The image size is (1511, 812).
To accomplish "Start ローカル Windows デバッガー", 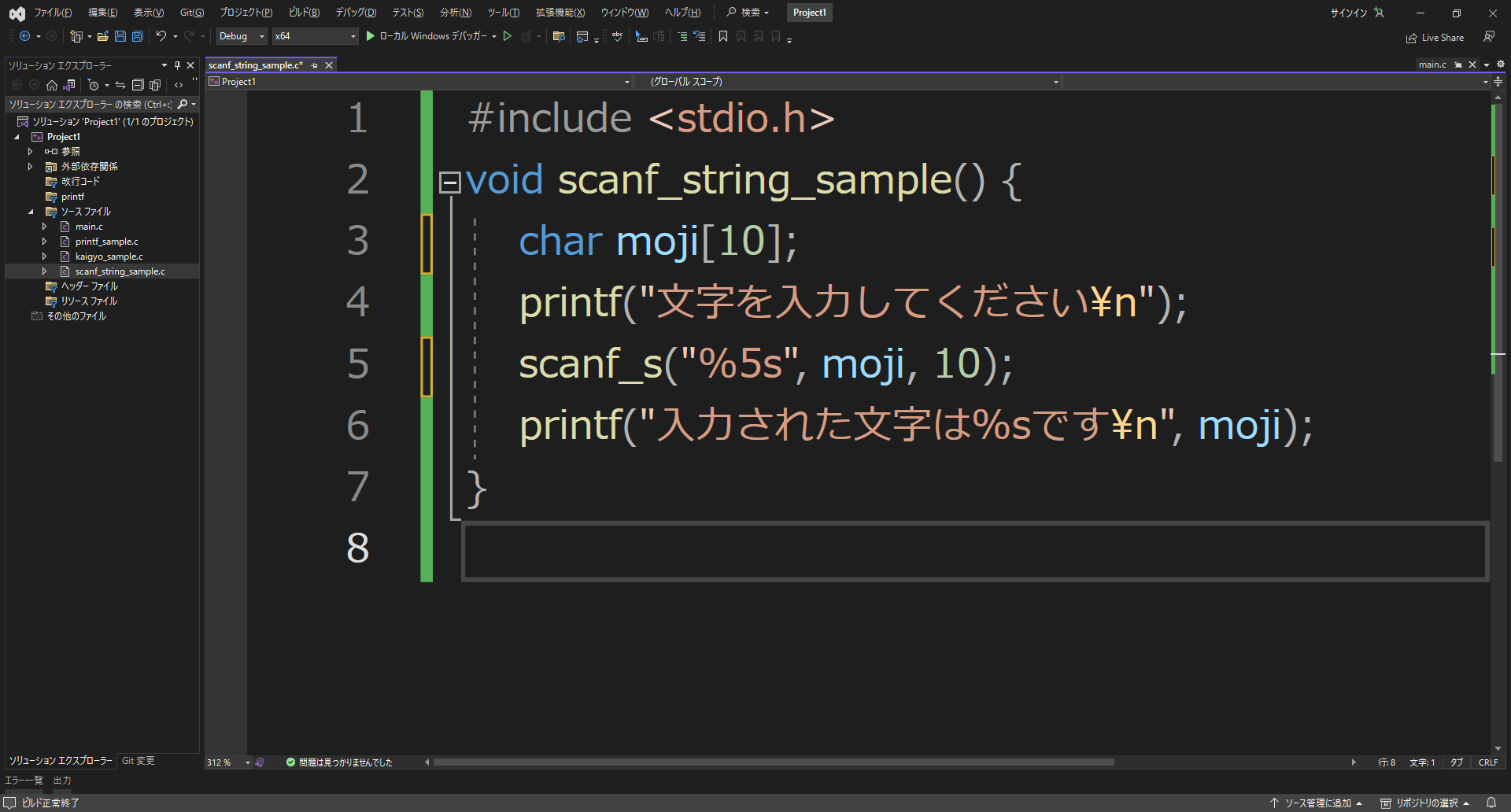I will [x=426, y=36].
